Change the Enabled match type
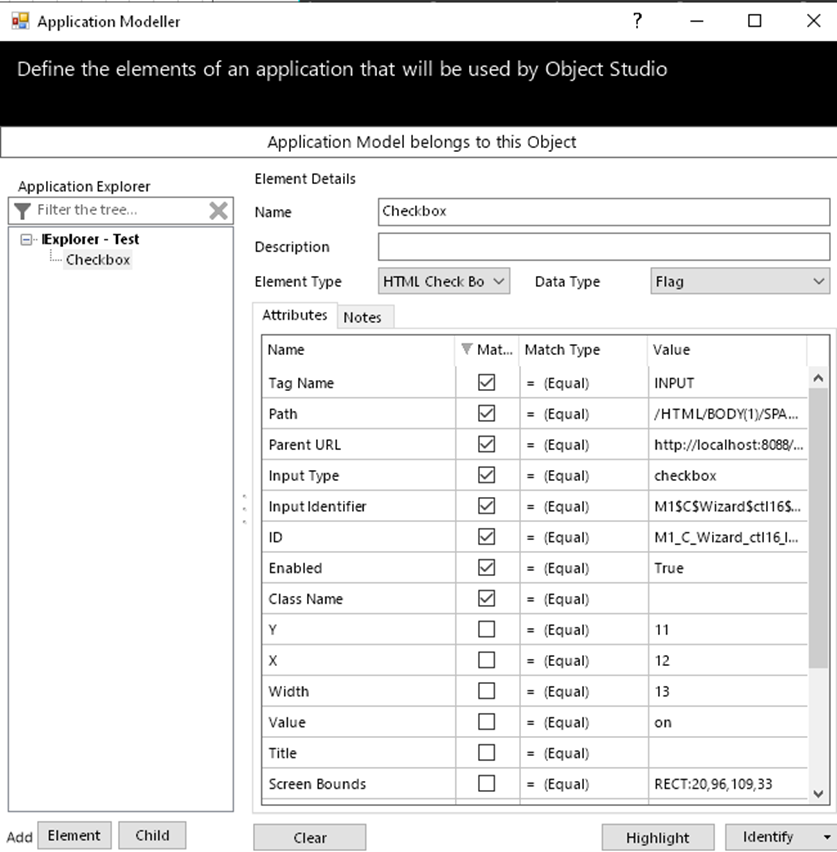This screenshot has width=837, height=852. (584, 568)
